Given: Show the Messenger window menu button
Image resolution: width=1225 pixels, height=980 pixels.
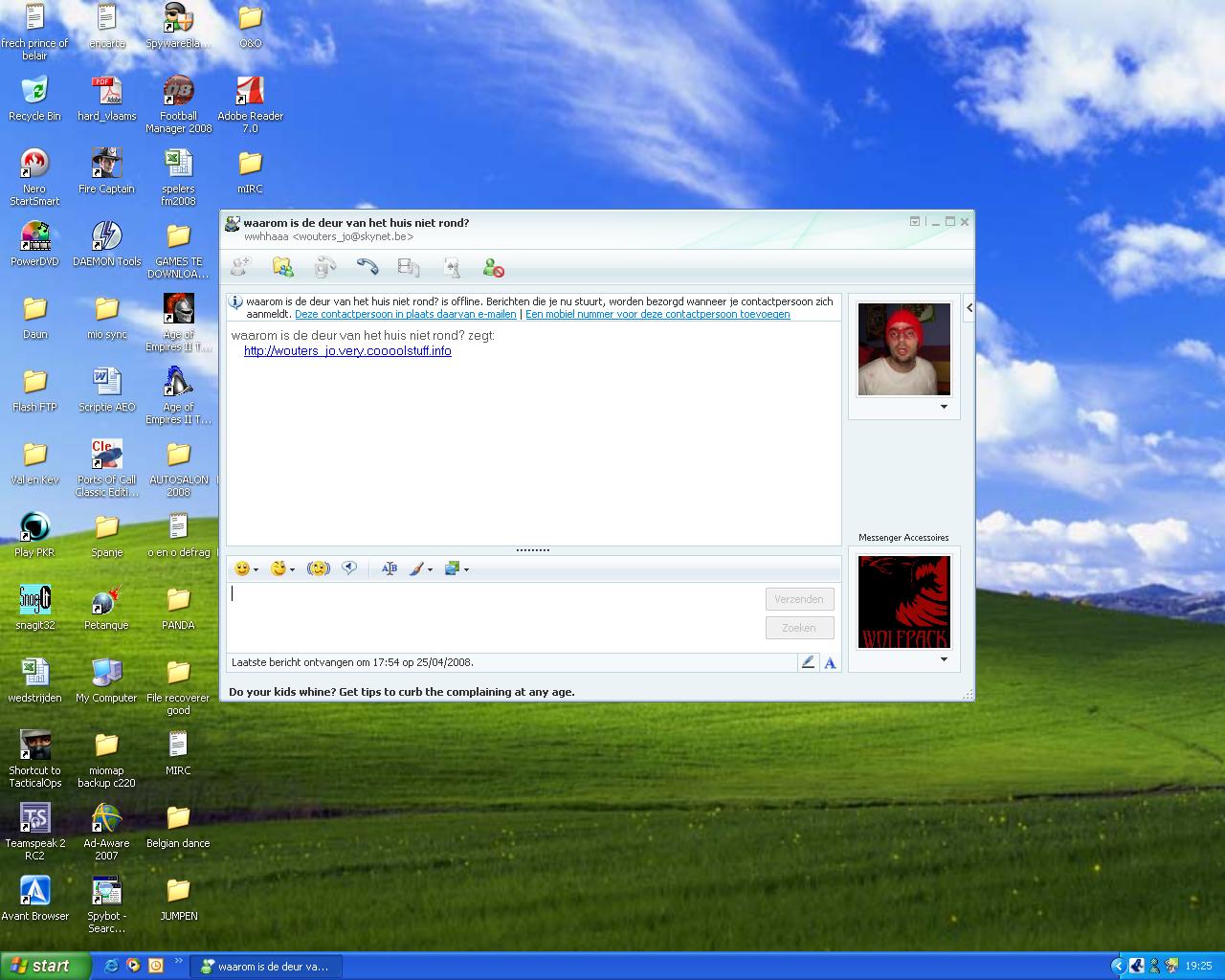Looking at the screenshot, I should (x=915, y=221).
